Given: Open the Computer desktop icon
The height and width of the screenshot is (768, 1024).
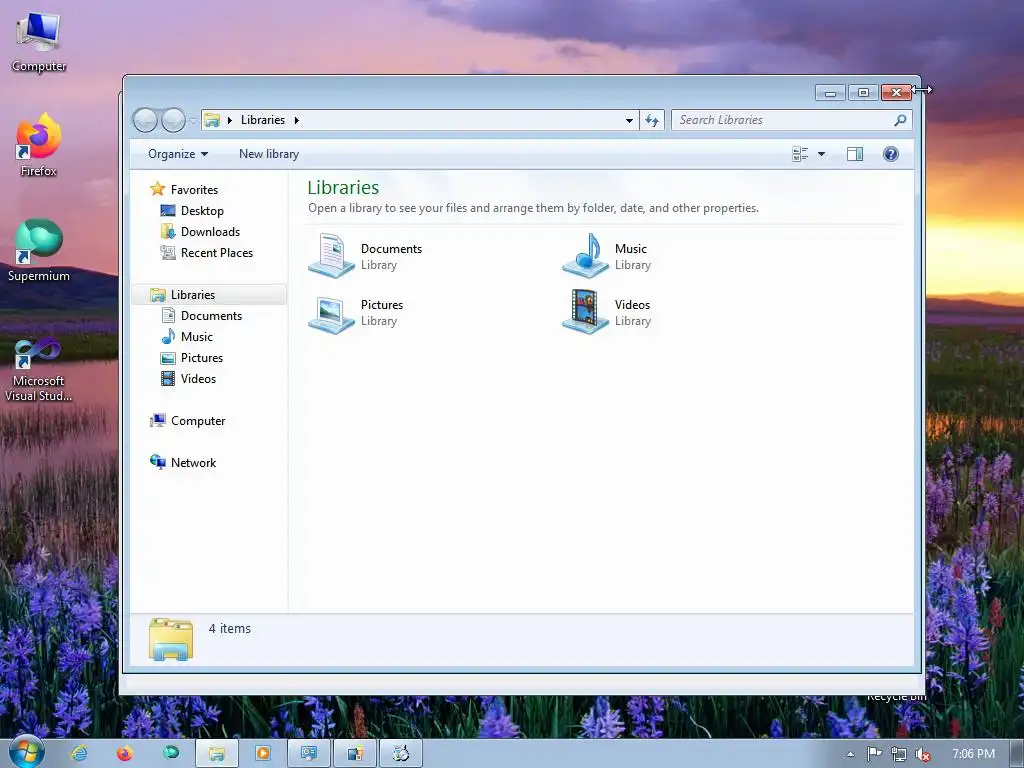Looking at the screenshot, I should click(39, 42).
